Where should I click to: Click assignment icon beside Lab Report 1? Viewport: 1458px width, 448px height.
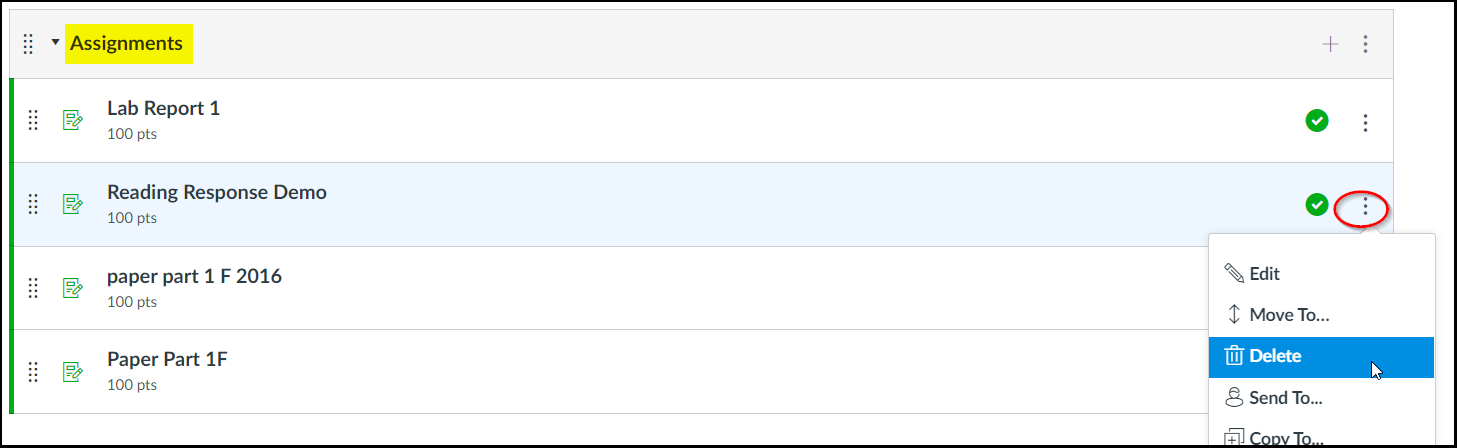click(72, 121)
